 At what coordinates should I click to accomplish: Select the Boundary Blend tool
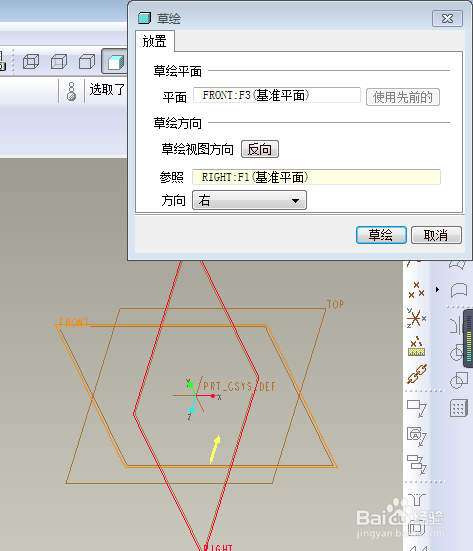click(459, 291)
